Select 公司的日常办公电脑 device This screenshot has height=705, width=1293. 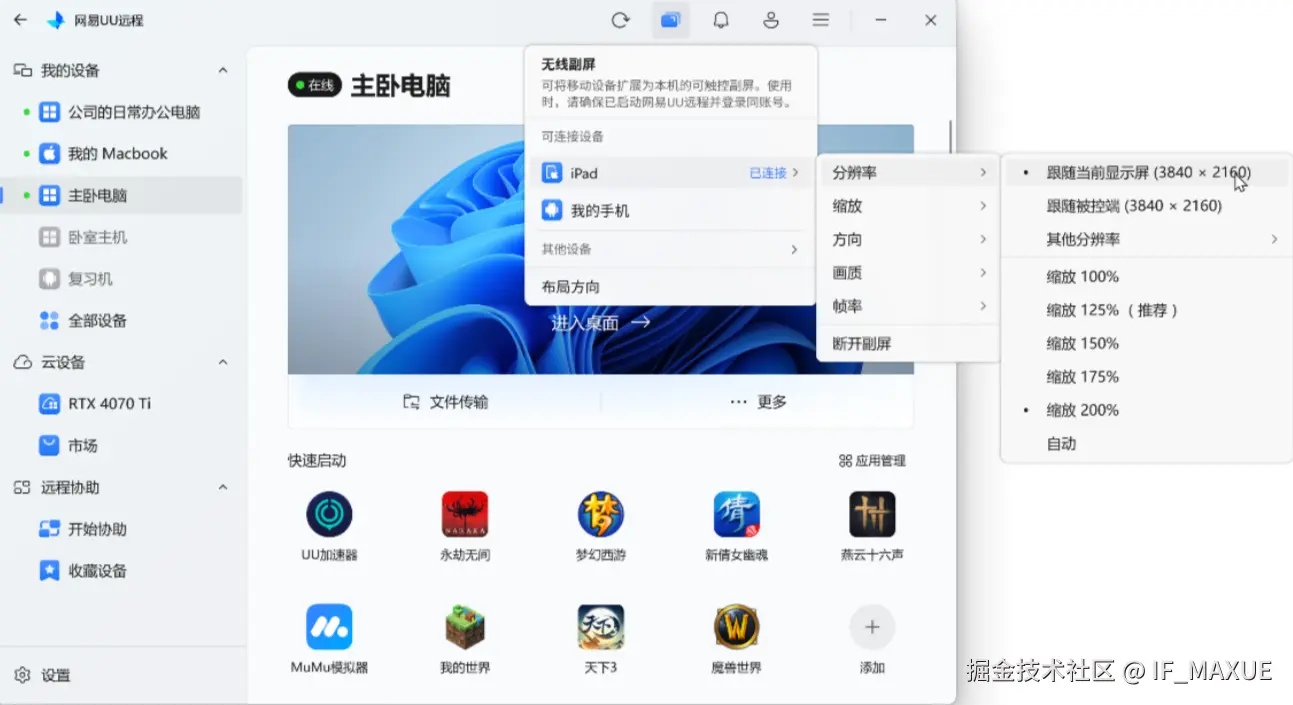(121, 112)
